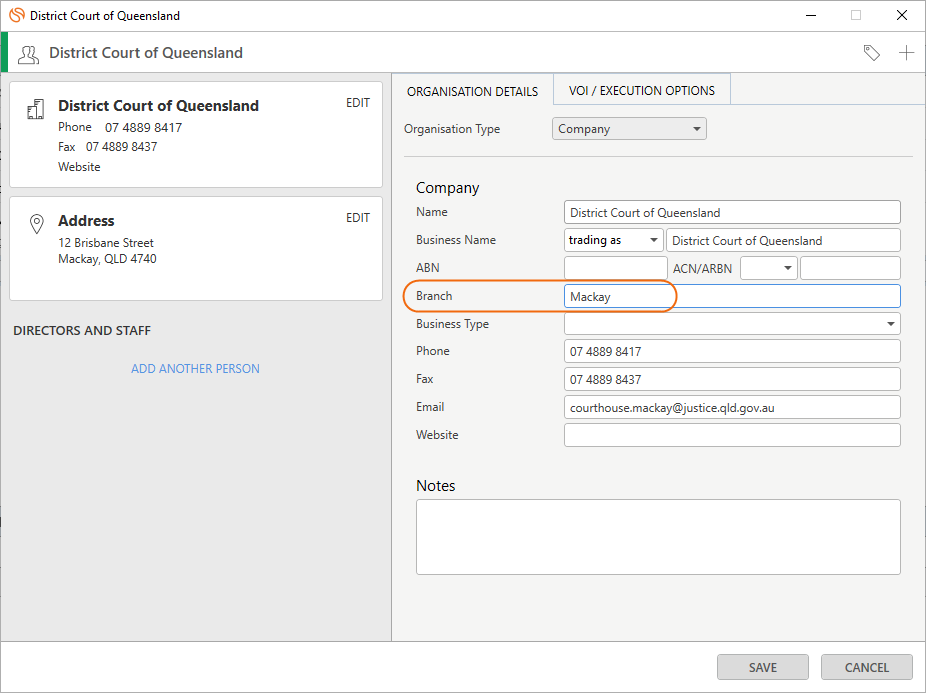Focus the ABN input field

[615, 268]
